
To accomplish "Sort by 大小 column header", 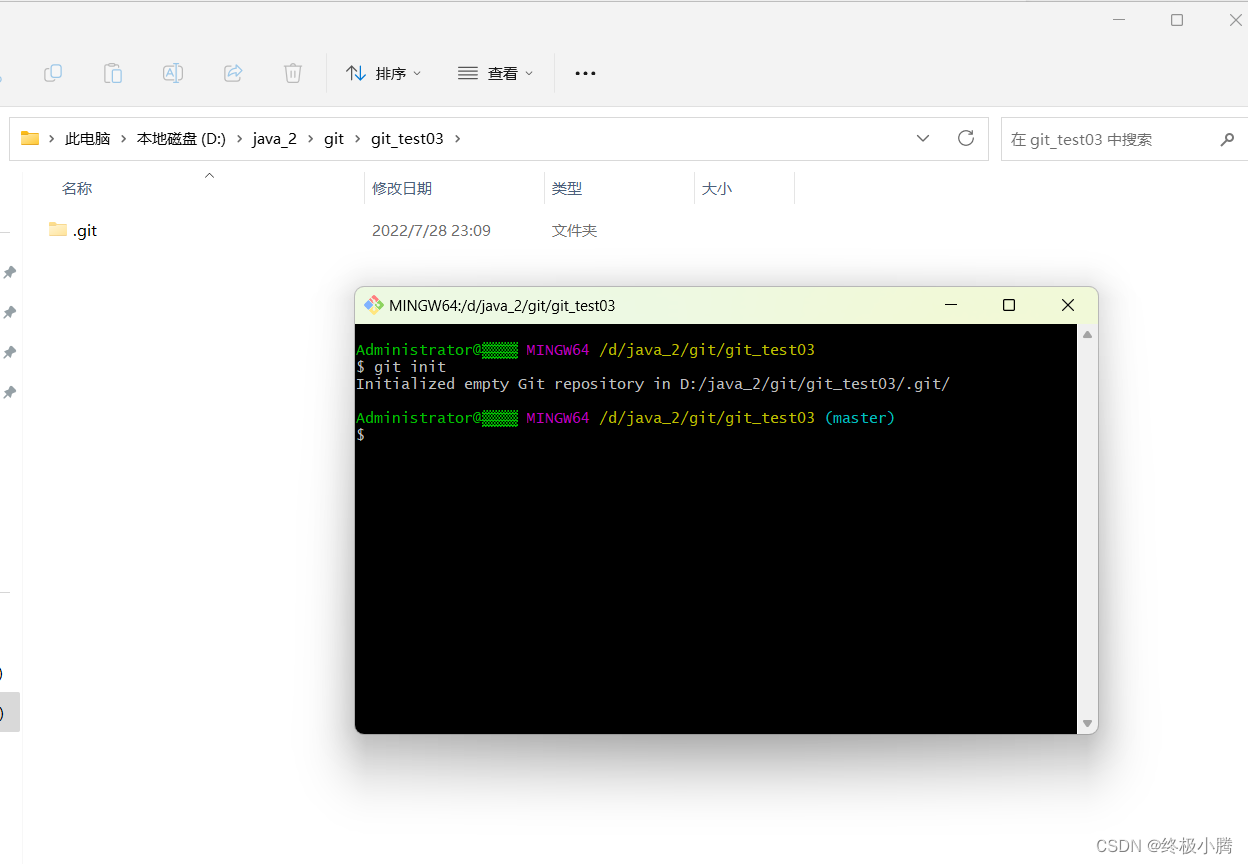I will click(x=717, y=188).
